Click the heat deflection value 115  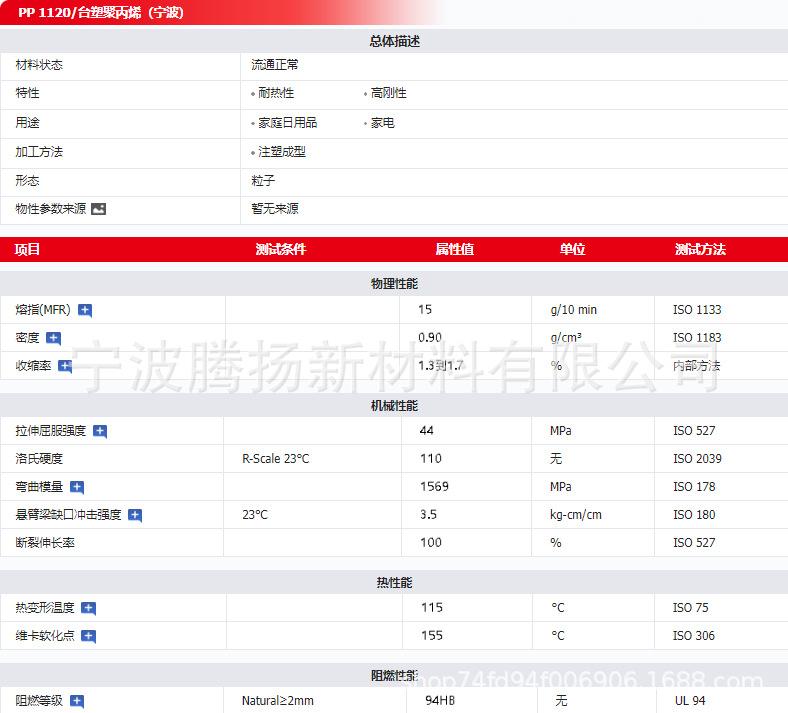click(432, 607)
